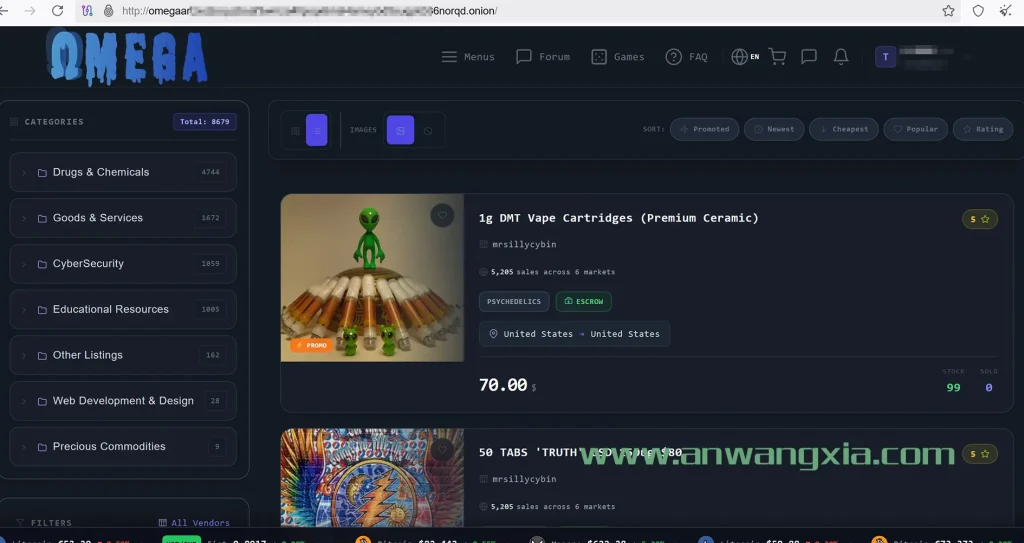Sort listings by Rating

point(983,129)
